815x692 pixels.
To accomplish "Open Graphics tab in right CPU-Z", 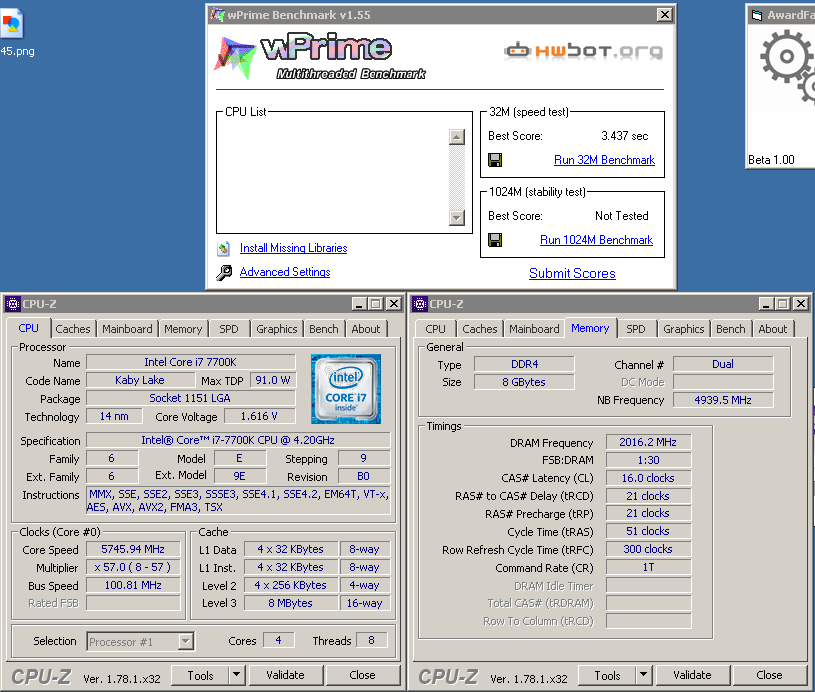I will (683, 329).
